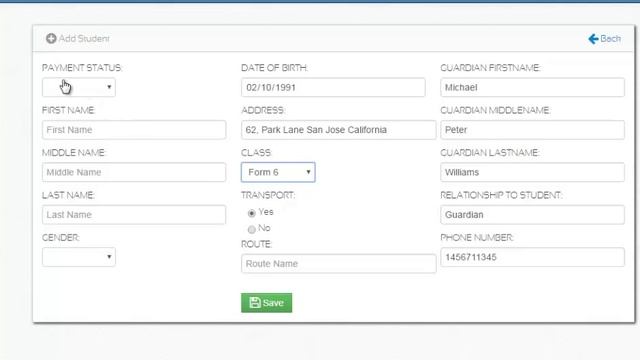Open the Class dropdown showing Form 6
Screen dimensions: 640x360
coord(278,172)
